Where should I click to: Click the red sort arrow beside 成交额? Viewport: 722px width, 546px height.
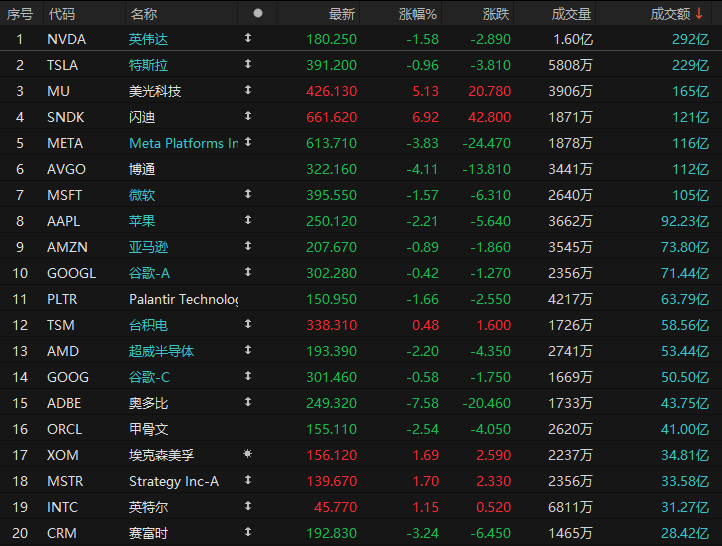point(699,14)
